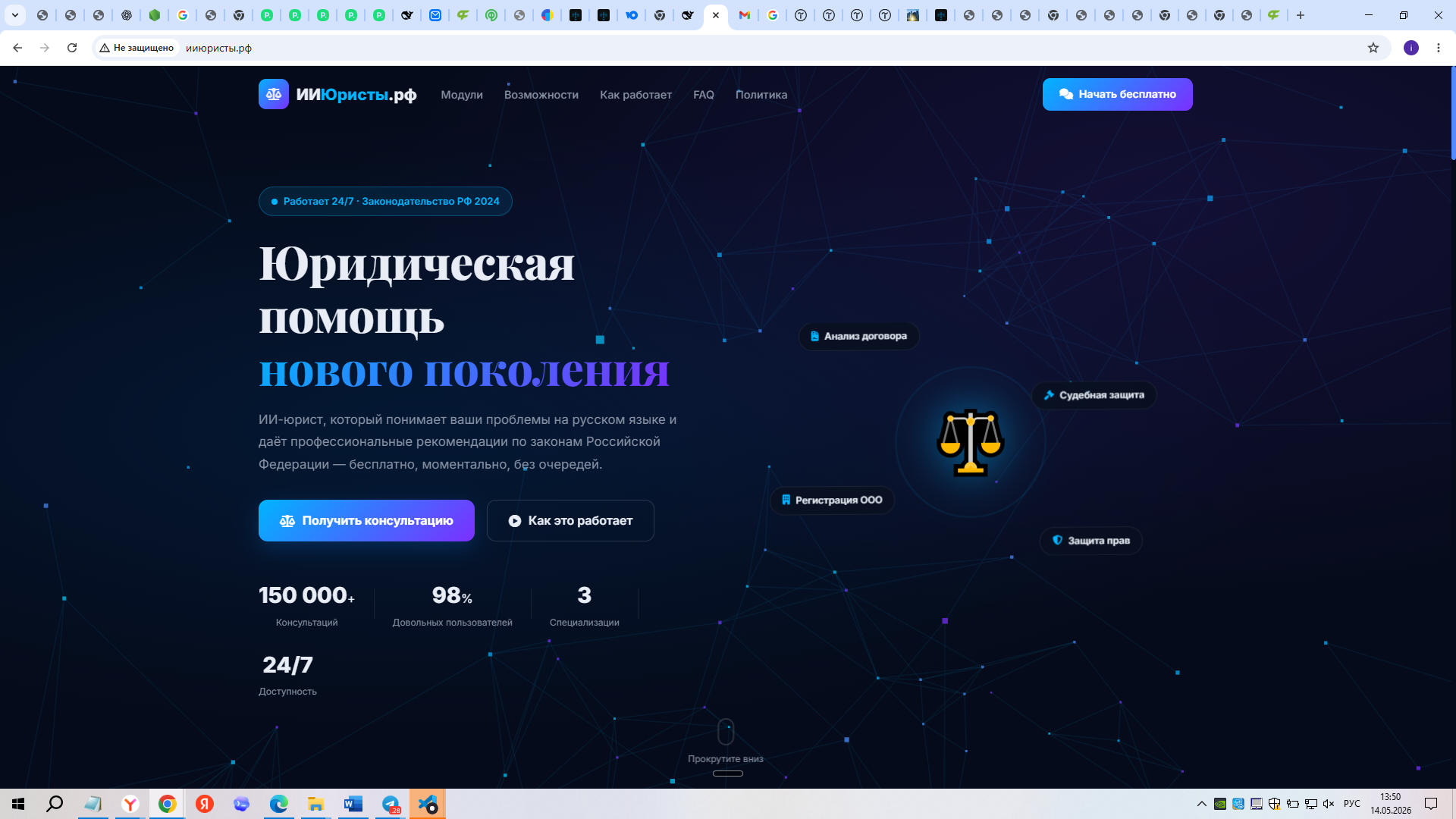Click the scroll-down mouse indicator icon
This screenshot has height=819, width=1456.
pos(726,732)
